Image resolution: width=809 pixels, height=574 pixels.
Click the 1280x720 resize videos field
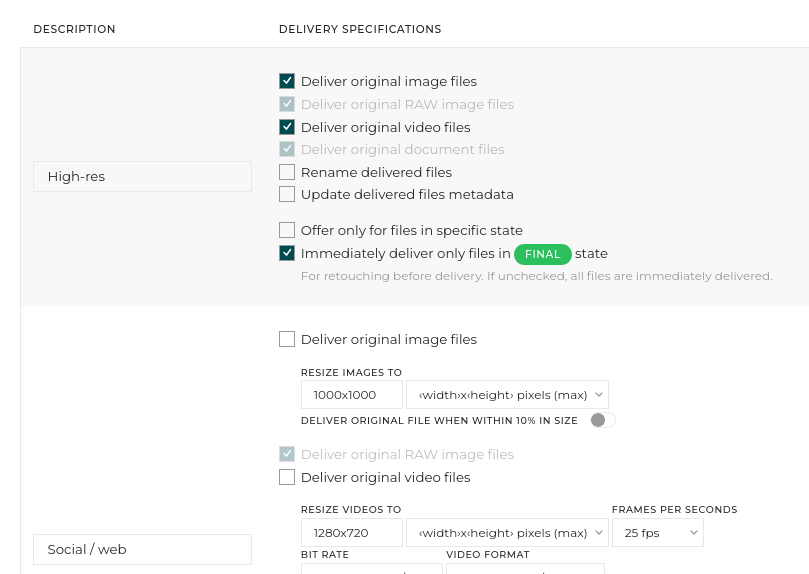[352, 533]
